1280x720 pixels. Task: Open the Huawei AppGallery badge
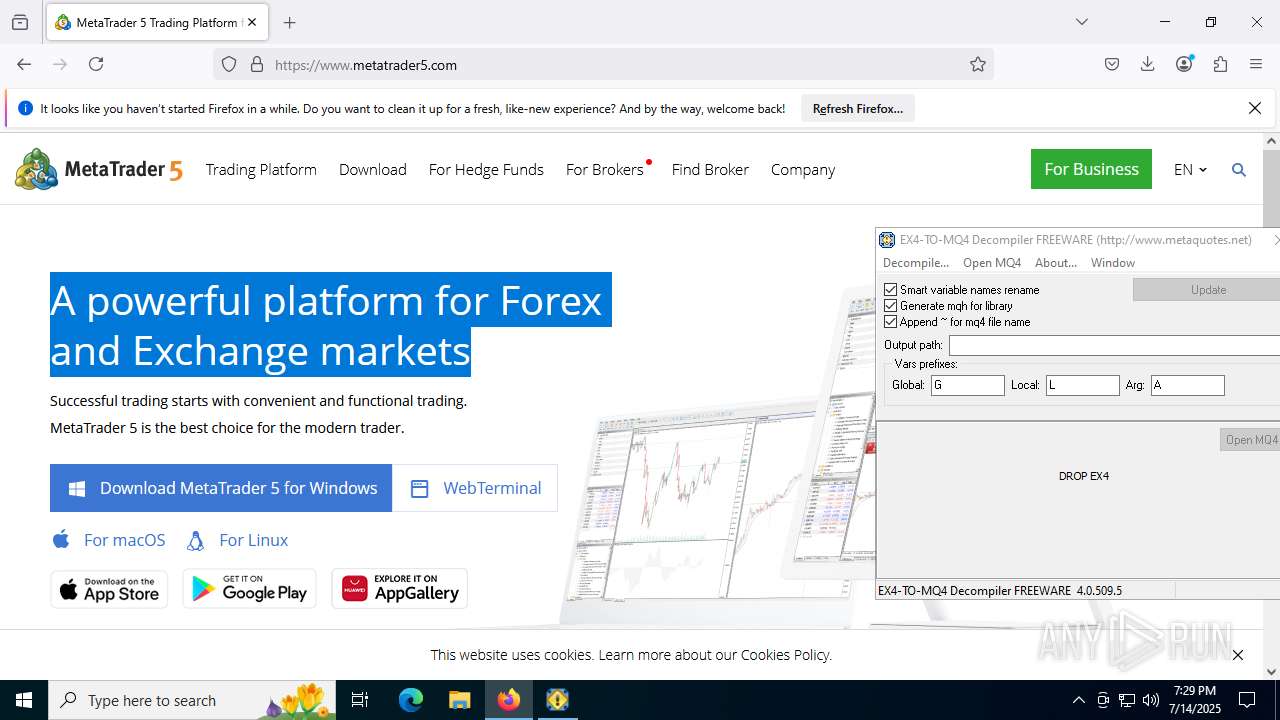[x=400, y=589]
